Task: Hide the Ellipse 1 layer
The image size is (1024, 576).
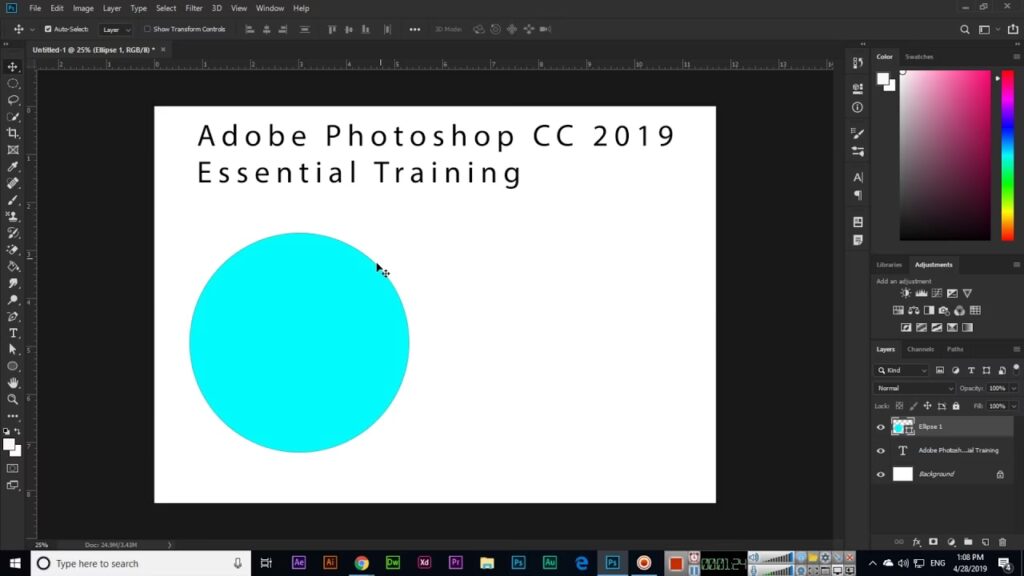Action: [x=881, y=427]
